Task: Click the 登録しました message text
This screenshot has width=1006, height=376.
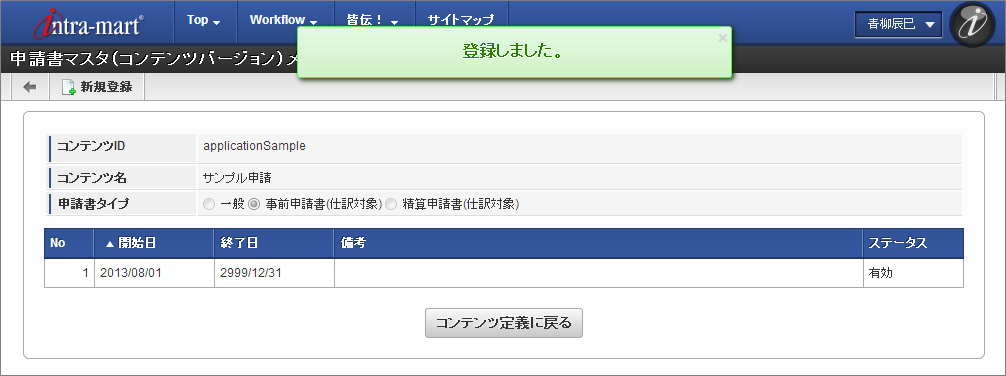Action: tap(513, 52)
